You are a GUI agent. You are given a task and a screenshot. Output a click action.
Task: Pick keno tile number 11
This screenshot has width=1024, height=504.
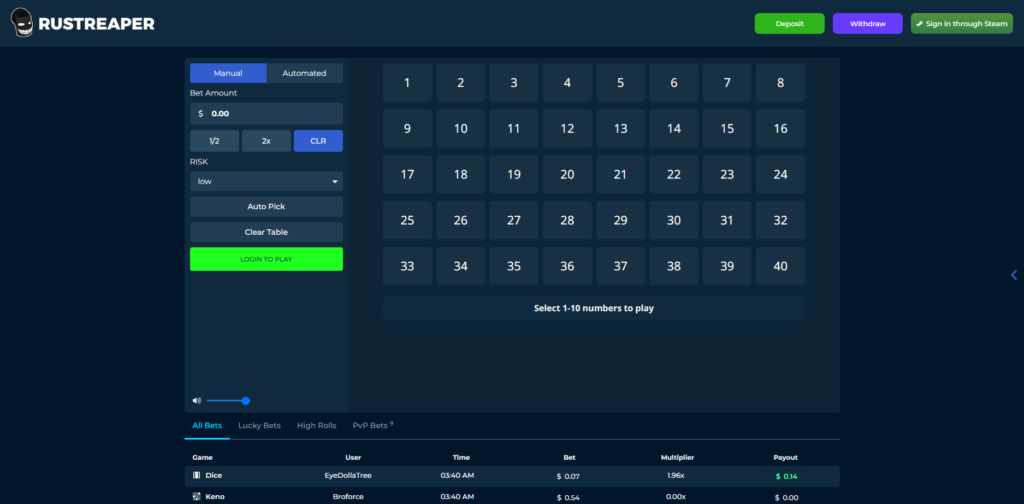coord(514,129)
